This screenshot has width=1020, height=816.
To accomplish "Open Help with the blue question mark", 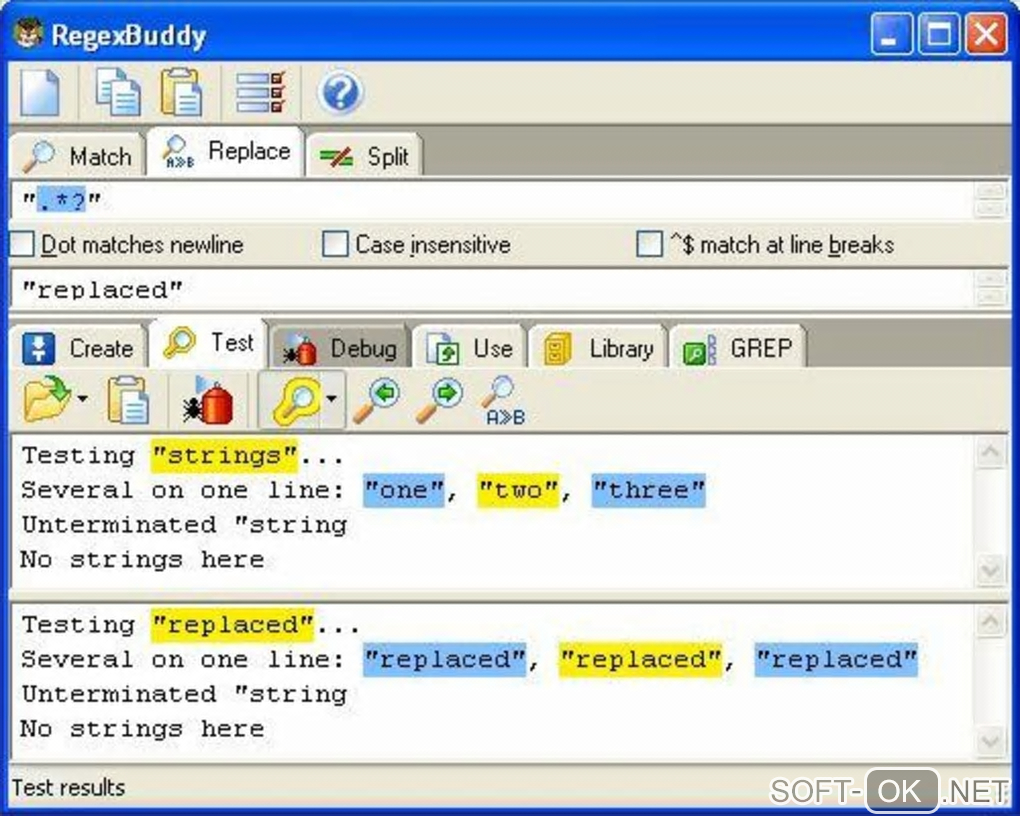I will 340,92.
